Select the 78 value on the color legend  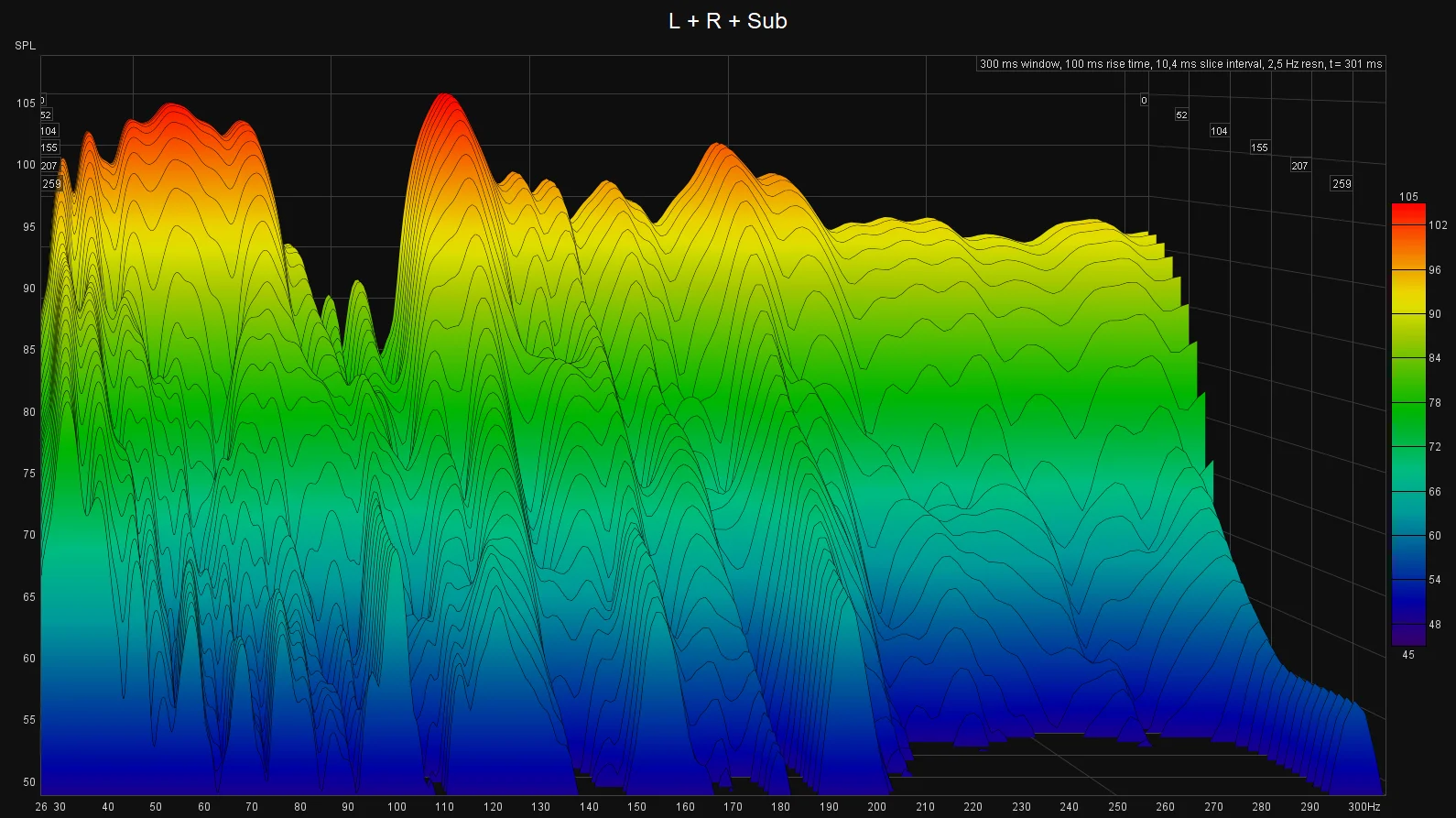(x=1435, y=403)
